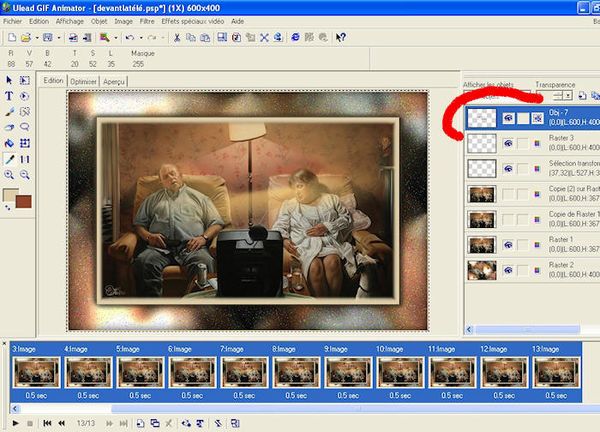Select the Fill bucket tool

pos(9,143)
